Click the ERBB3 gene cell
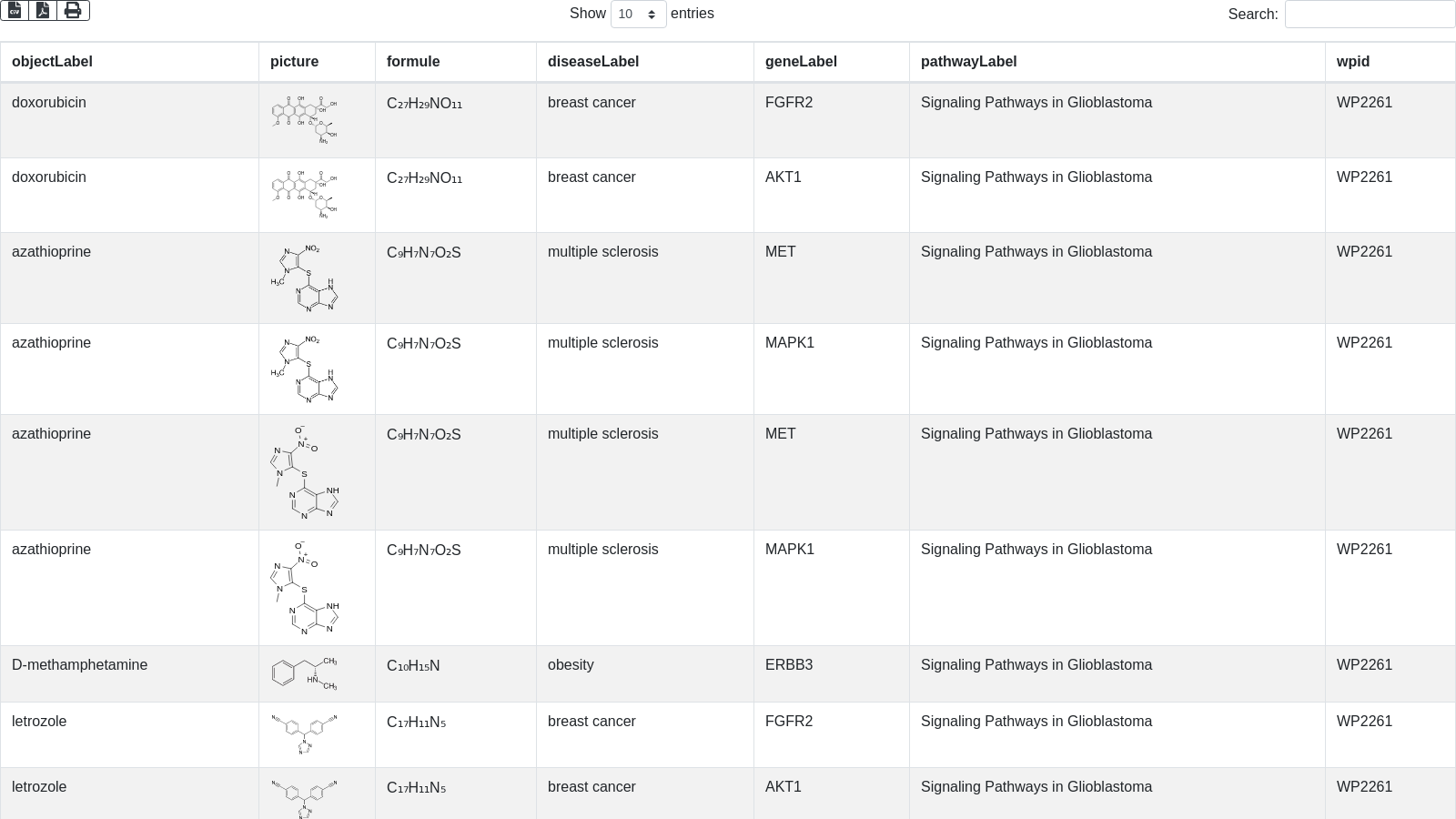Screen dimensions: 1456x819 tap(788, 665)
